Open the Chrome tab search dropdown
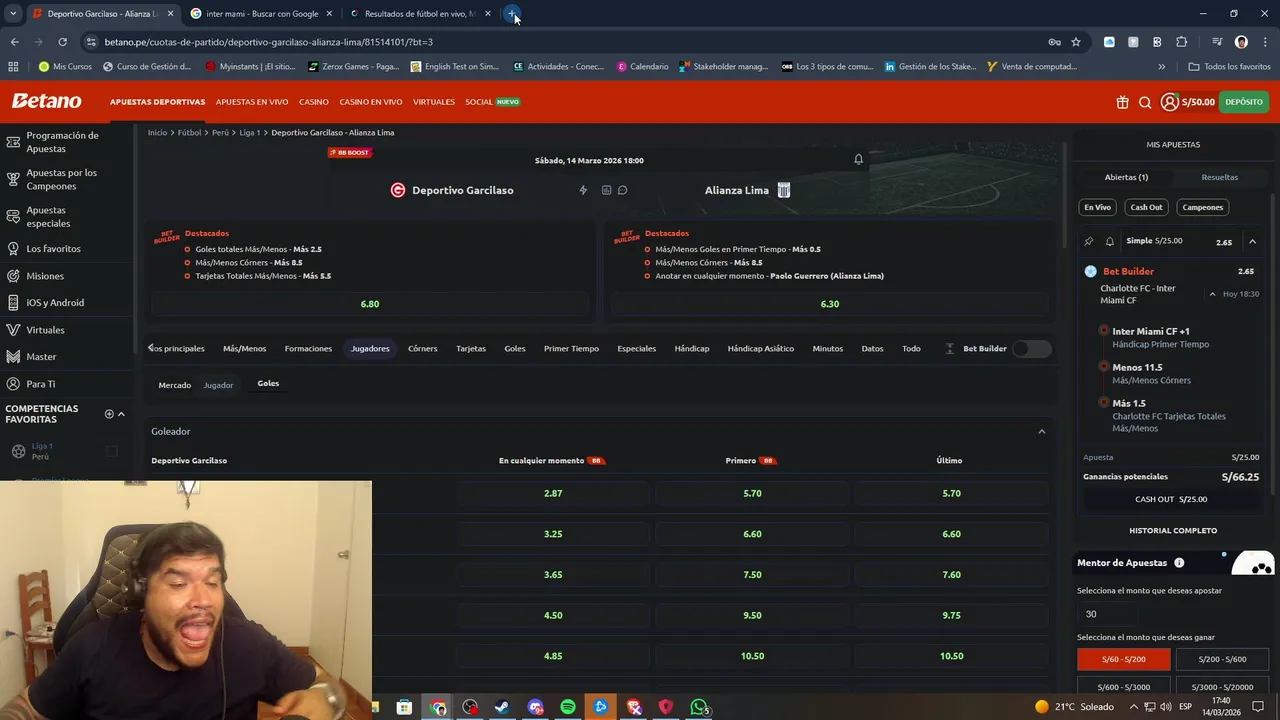 pos(13,14)
